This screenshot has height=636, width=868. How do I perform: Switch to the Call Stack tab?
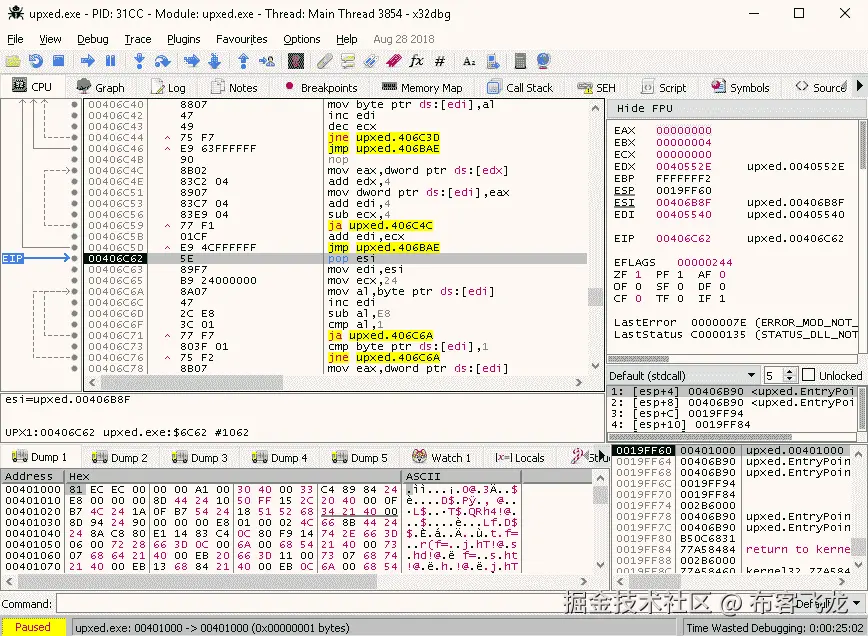[520, 87]
